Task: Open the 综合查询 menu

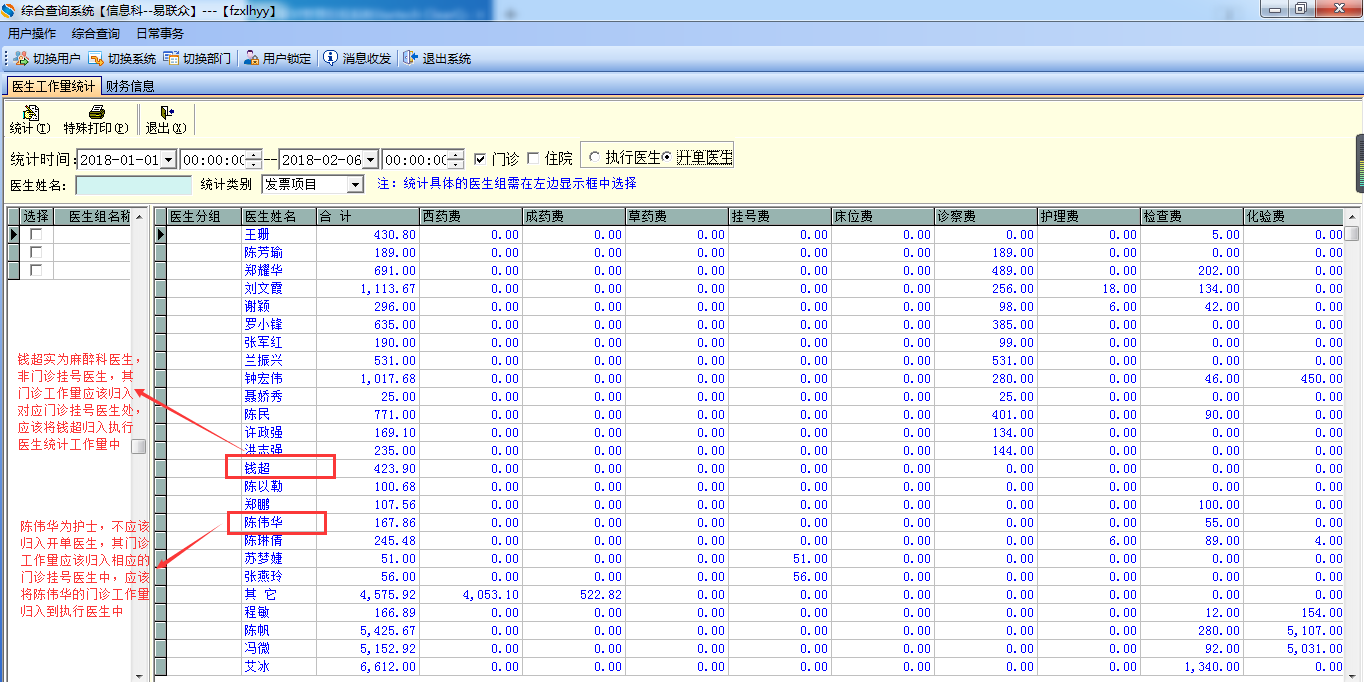Action: click(x=95, y=34)
